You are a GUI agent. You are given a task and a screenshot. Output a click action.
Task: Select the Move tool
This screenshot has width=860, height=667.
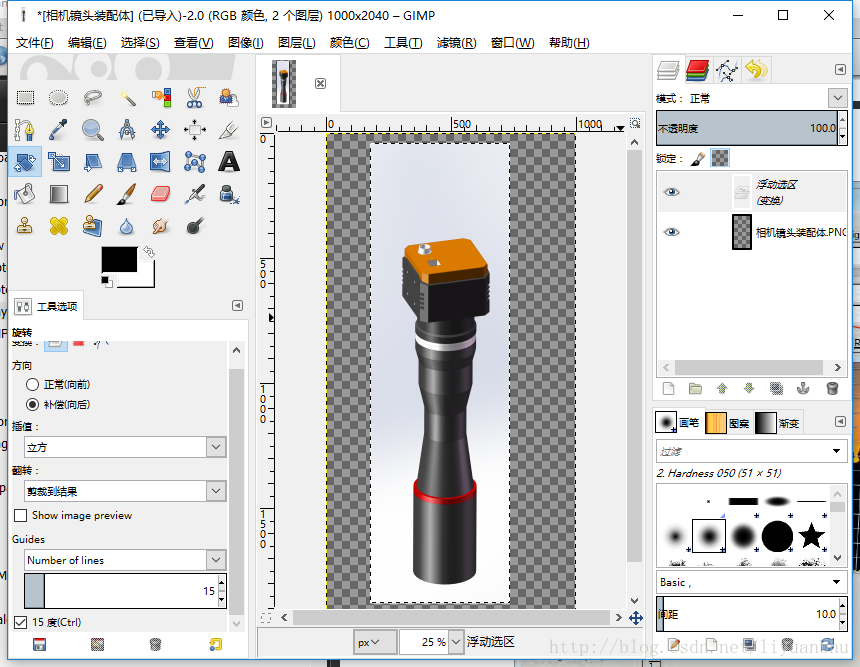[x=161, y=130]
